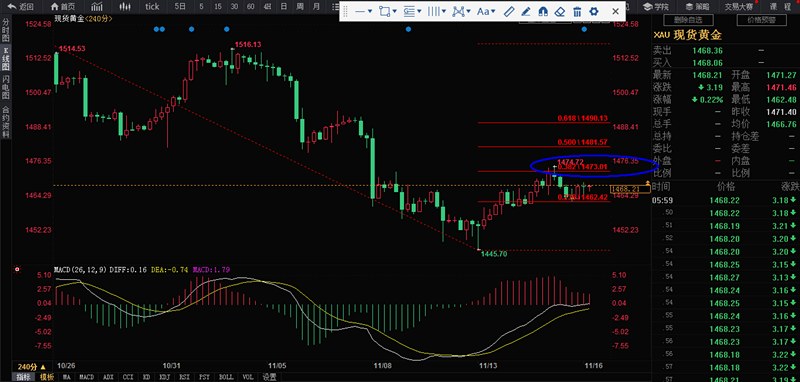Pick the ruler measuring tool
800x382 pixels.
click(x=509, y=11)
